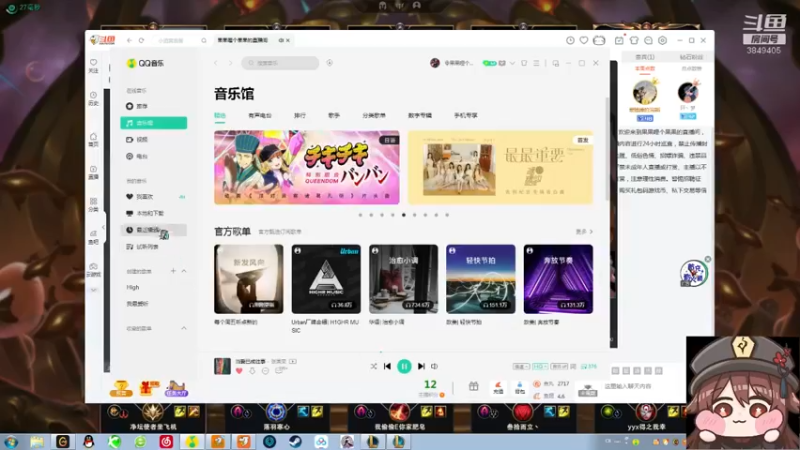800x450 pixels.
Task: Expand the account dropdown arrow
Action: pos(512,63)
